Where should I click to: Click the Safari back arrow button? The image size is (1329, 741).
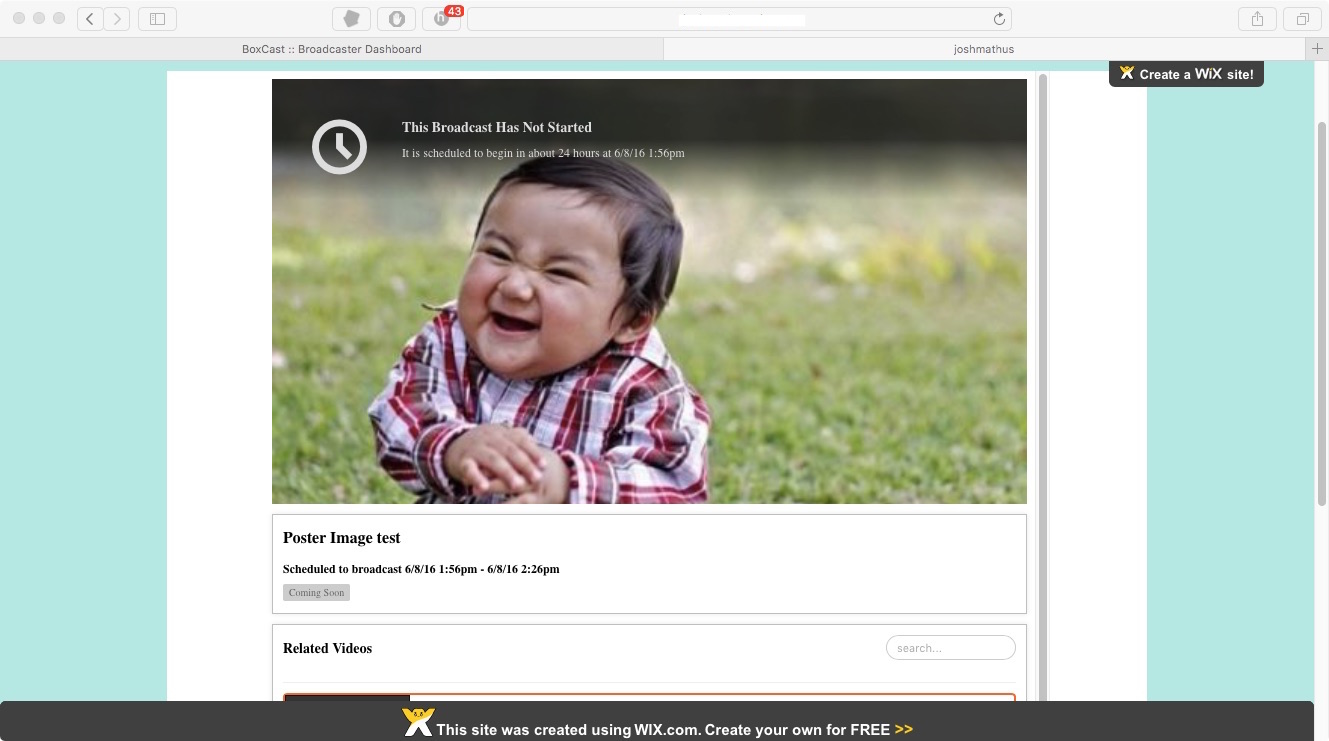pyautogui.click(x=91, y=19)
